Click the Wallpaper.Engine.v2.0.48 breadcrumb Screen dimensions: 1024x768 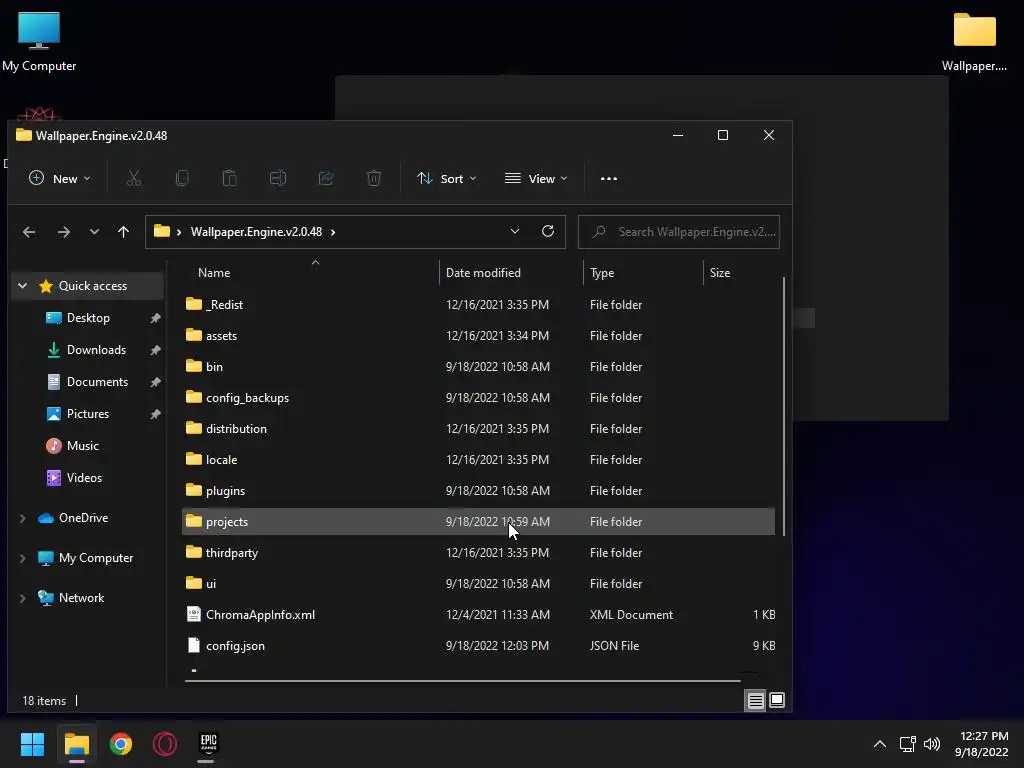(256, 232)
